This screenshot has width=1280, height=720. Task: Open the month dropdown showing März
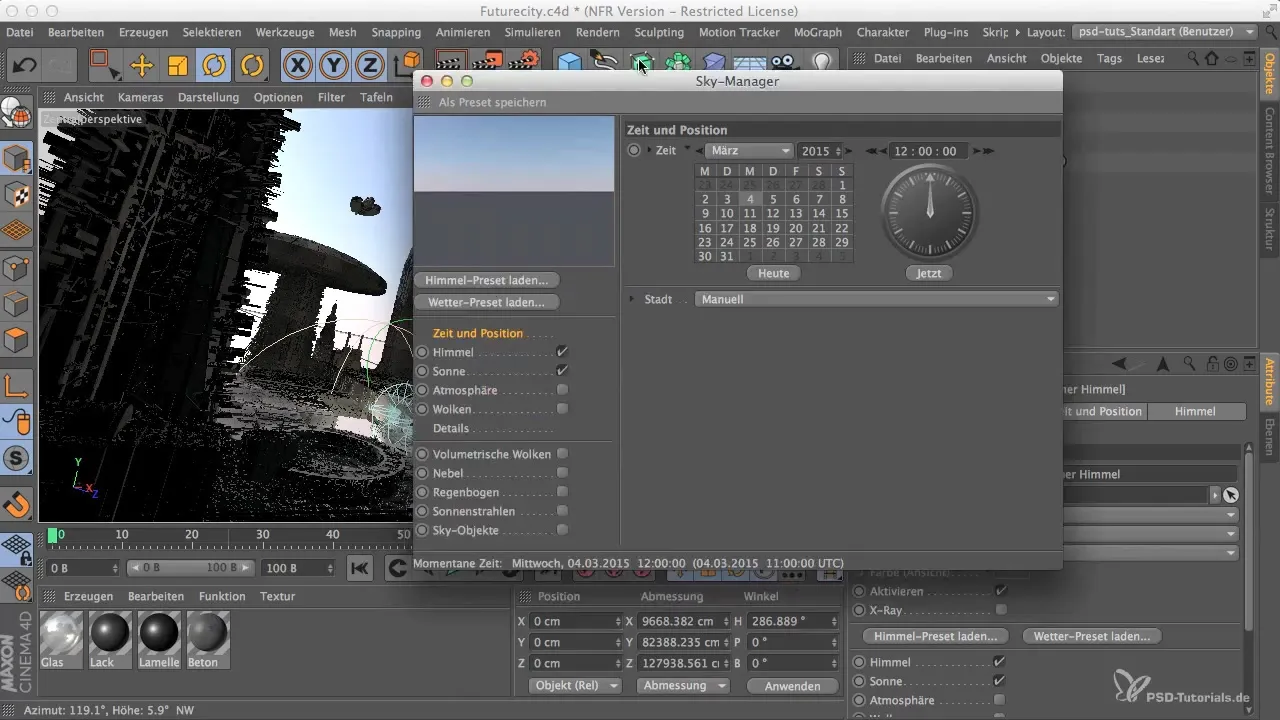[748, 151]
